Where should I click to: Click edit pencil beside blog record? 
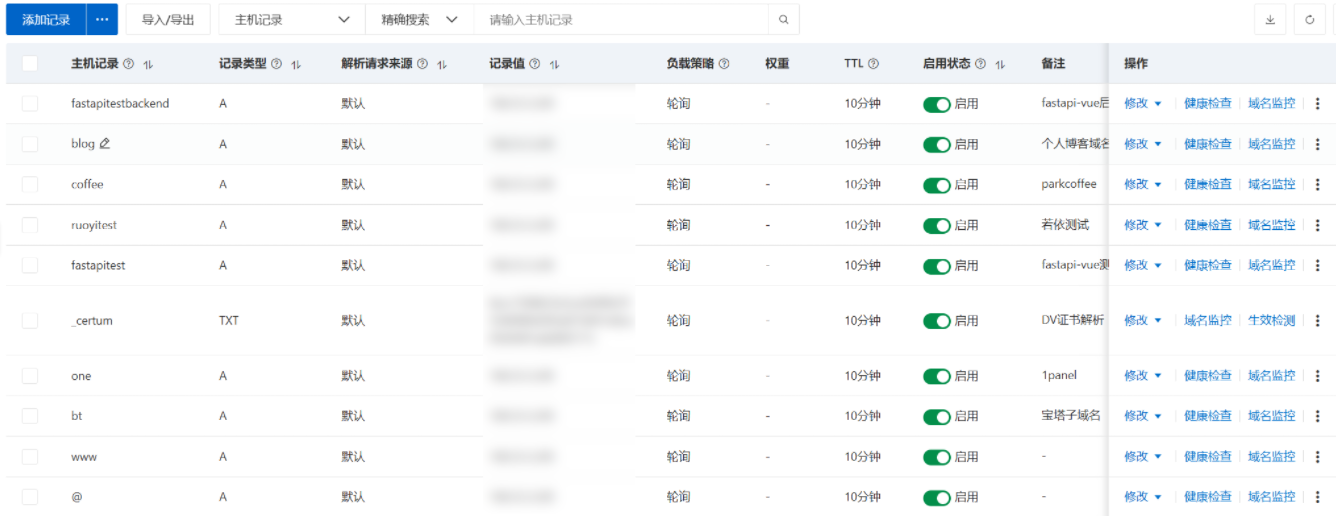[x=105, y=144]
